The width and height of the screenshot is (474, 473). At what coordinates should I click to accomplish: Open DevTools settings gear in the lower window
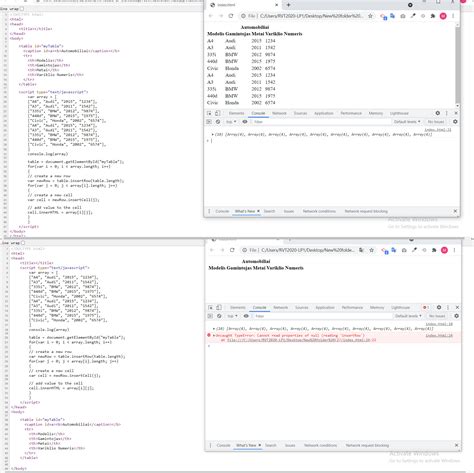(x=439, y=307)
